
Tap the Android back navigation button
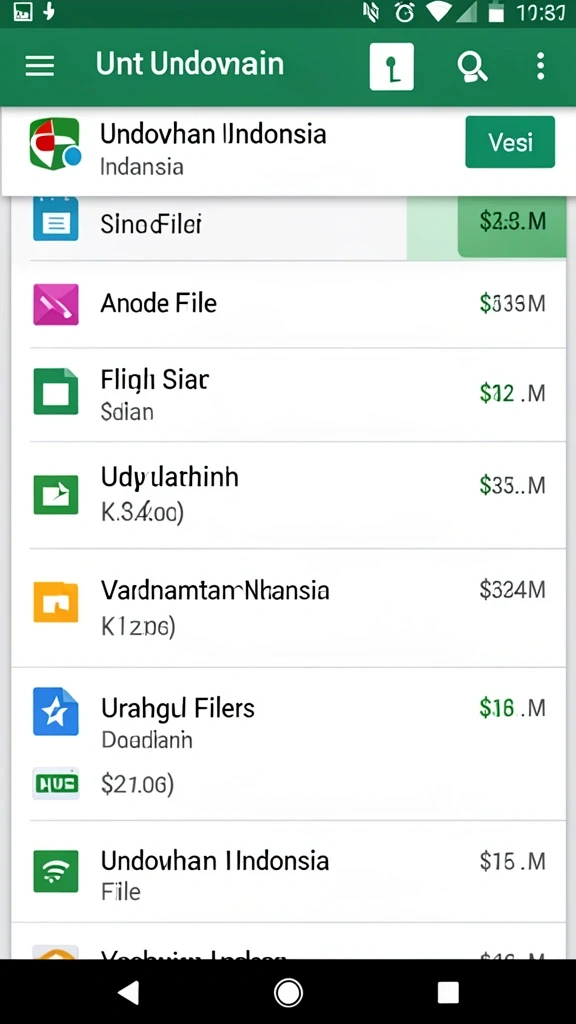129,993
